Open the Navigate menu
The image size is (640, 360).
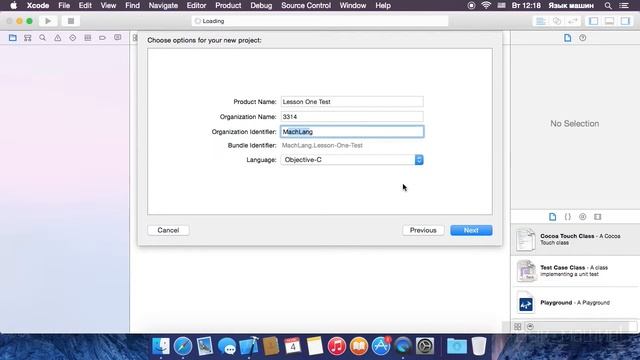click(163, 6)
